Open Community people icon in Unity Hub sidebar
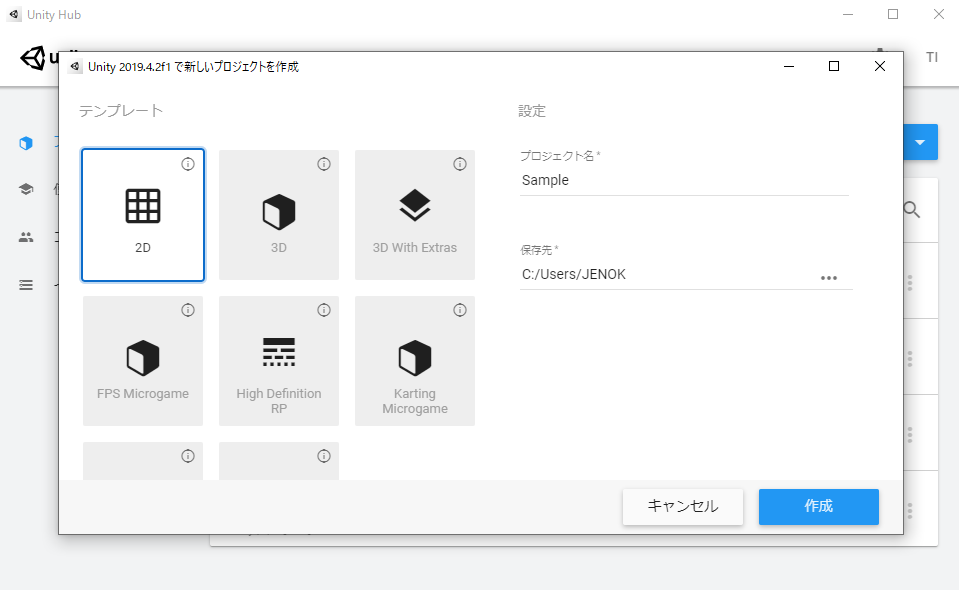The height and width of the screenshot is (590, 959). [x=26, y=237]
